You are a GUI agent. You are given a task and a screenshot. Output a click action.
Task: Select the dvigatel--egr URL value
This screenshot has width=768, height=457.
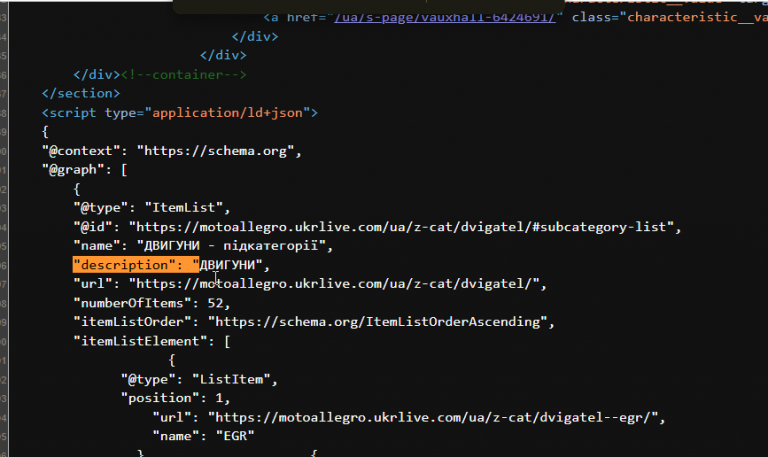tap(433, 417)
